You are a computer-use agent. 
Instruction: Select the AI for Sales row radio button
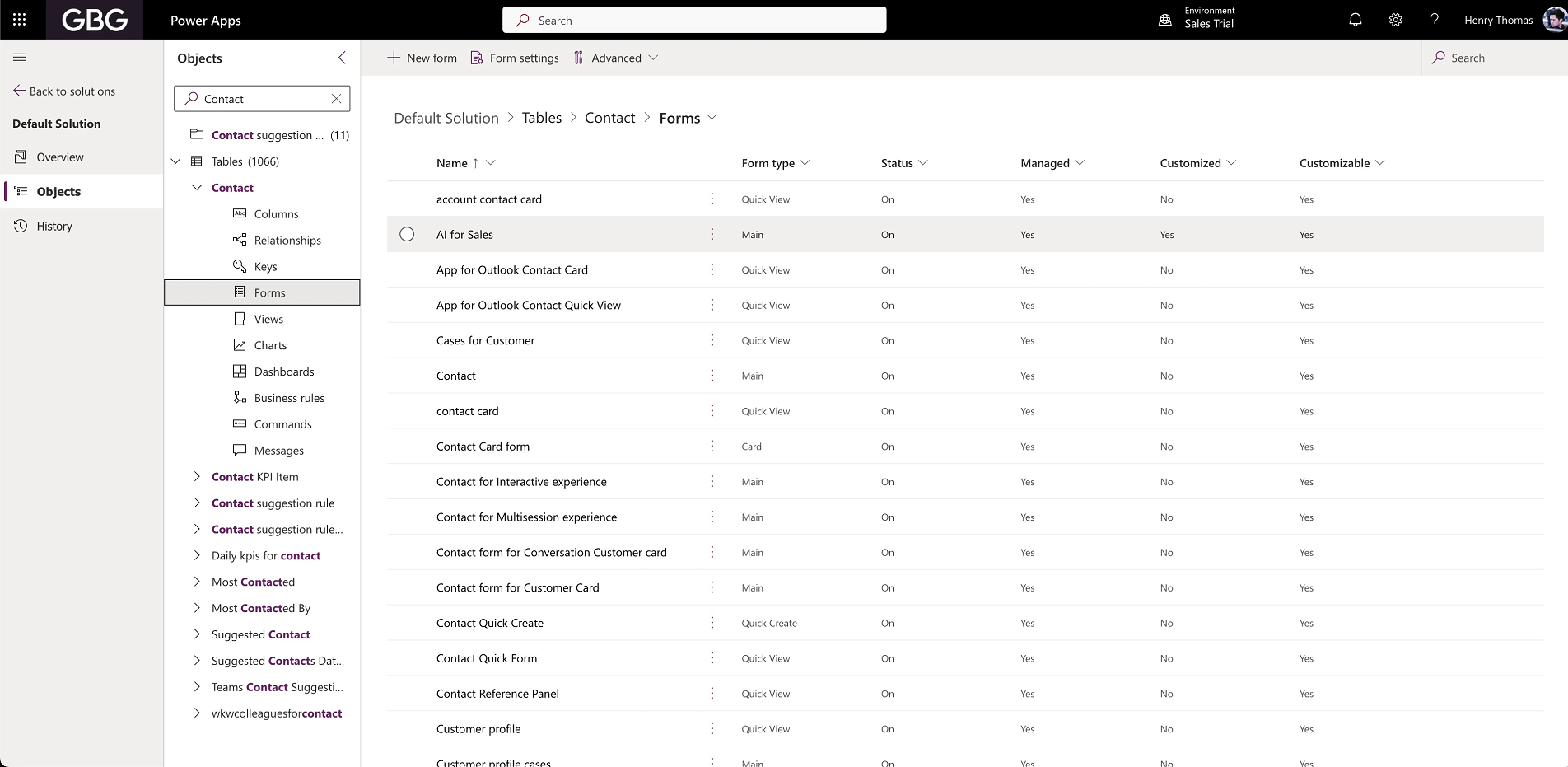click(x=407, y=234)
